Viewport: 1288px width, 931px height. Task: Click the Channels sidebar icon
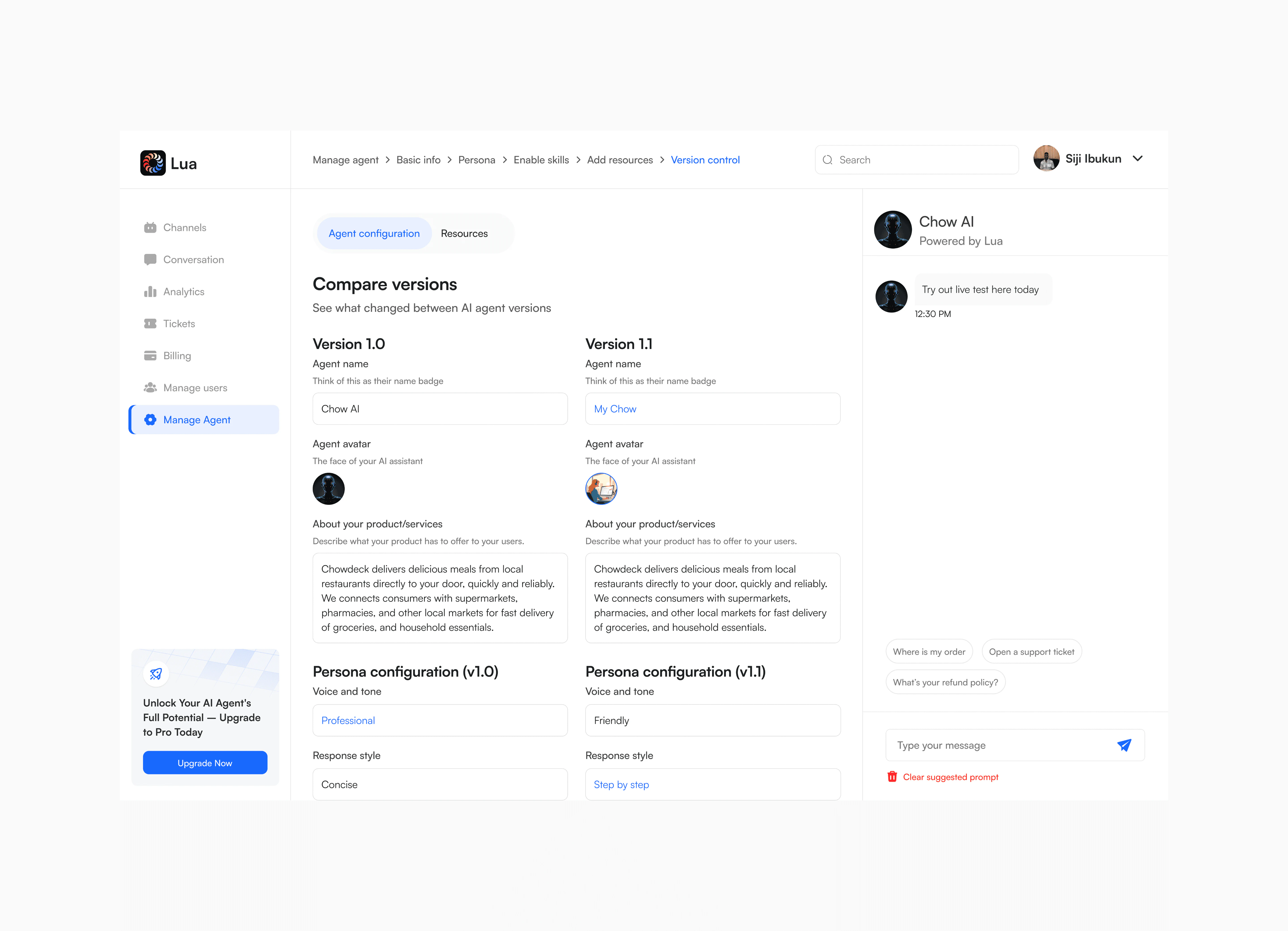point(150,228)
